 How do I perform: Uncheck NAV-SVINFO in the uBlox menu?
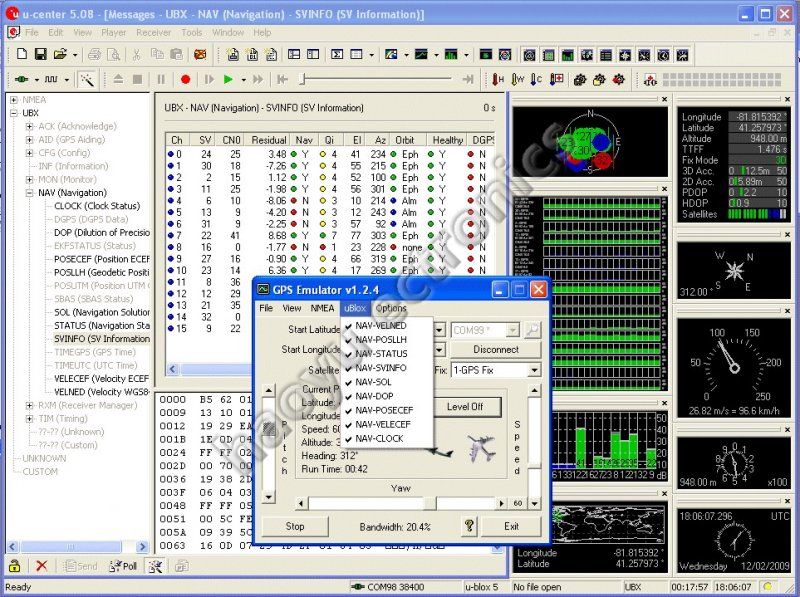pyautogui.click(x=381, y=368)
